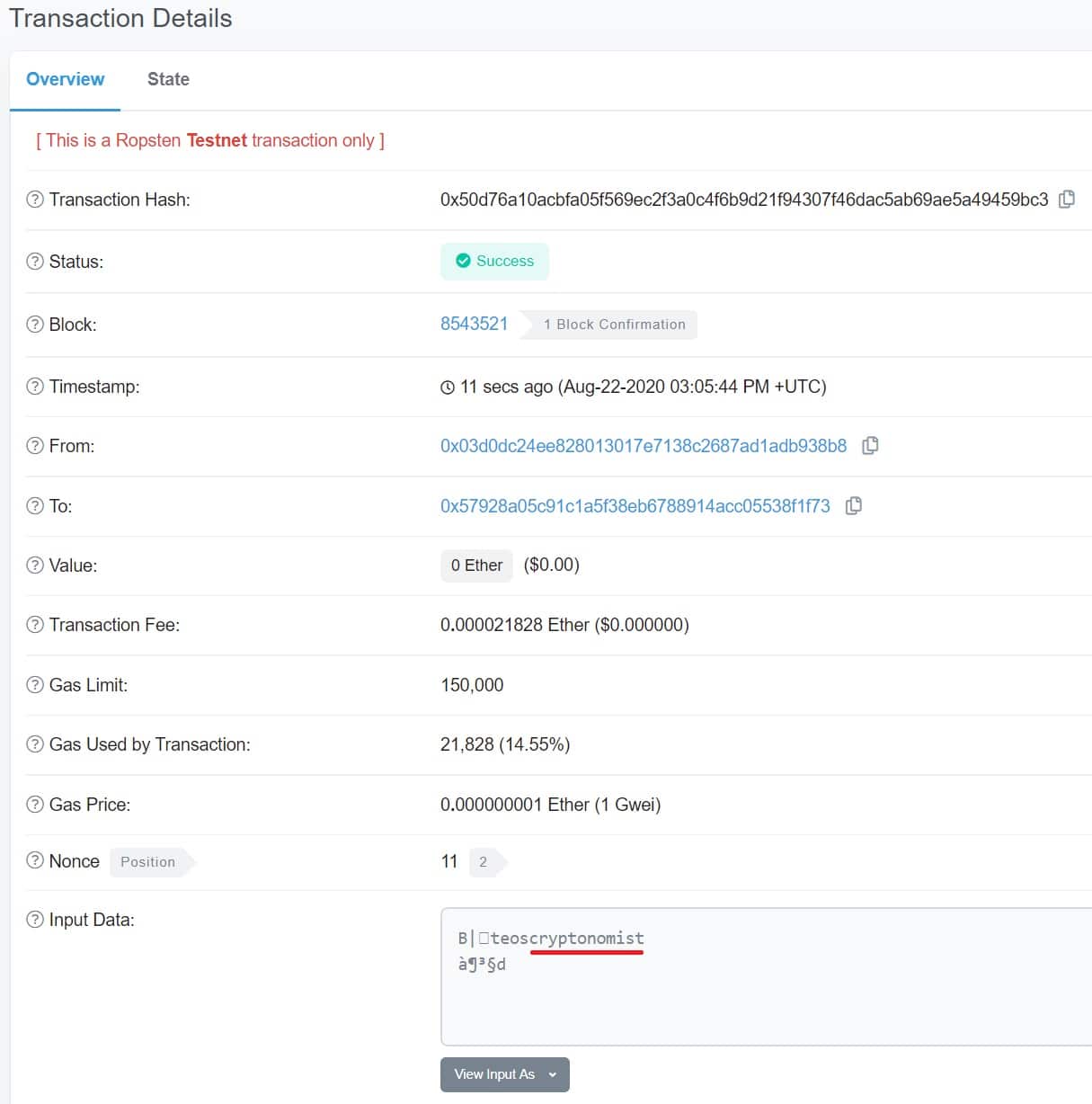Select the Overview tab
Viewport: 1092px width, 1104px height.
(65, 79)
